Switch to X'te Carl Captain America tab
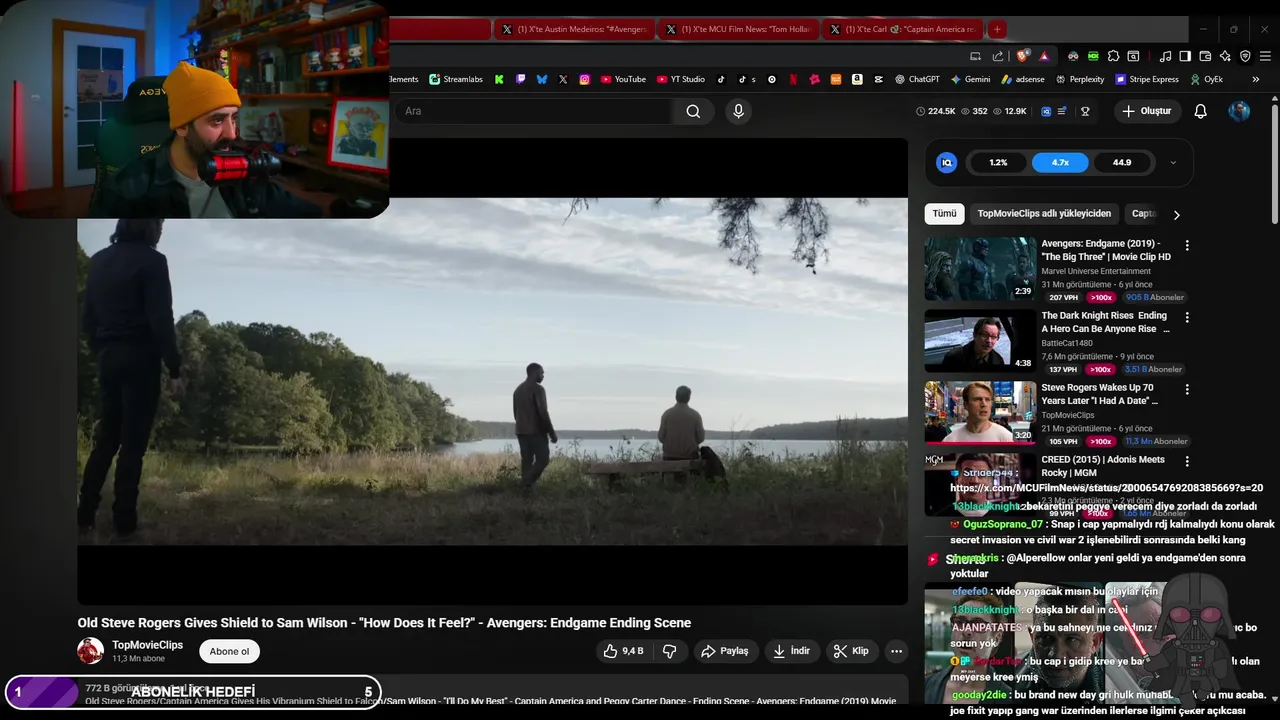This screenshot has width=1280, height=720. [x=904, y=29]
